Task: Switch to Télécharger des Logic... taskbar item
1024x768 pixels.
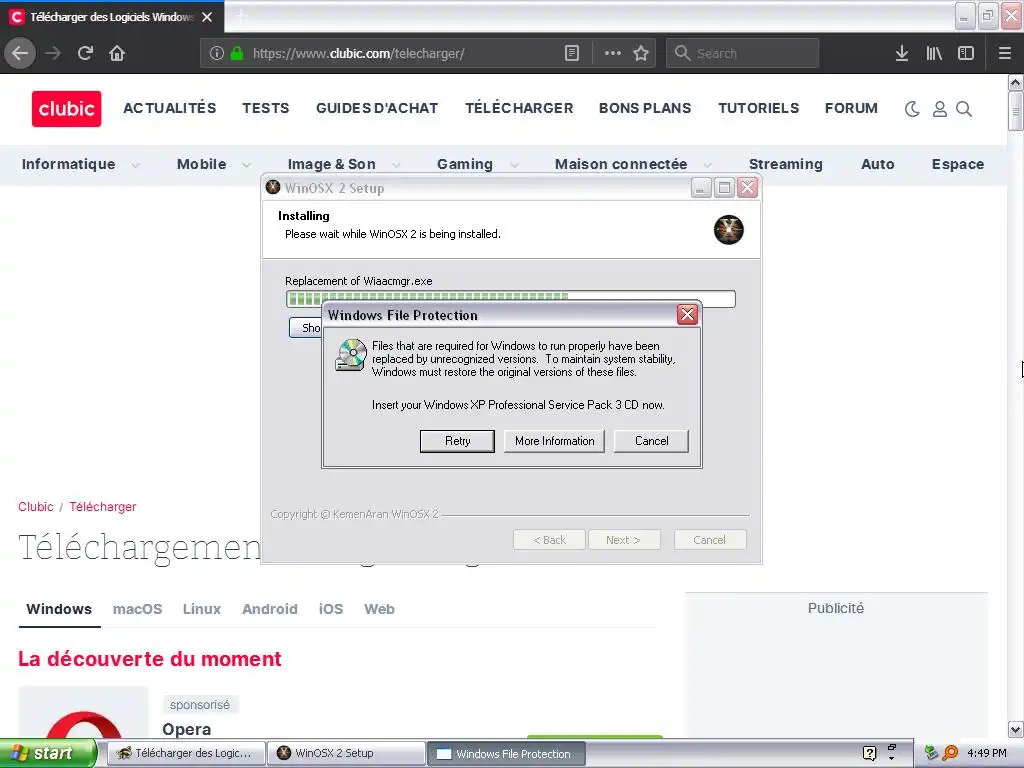Action: tap(186, 753)
